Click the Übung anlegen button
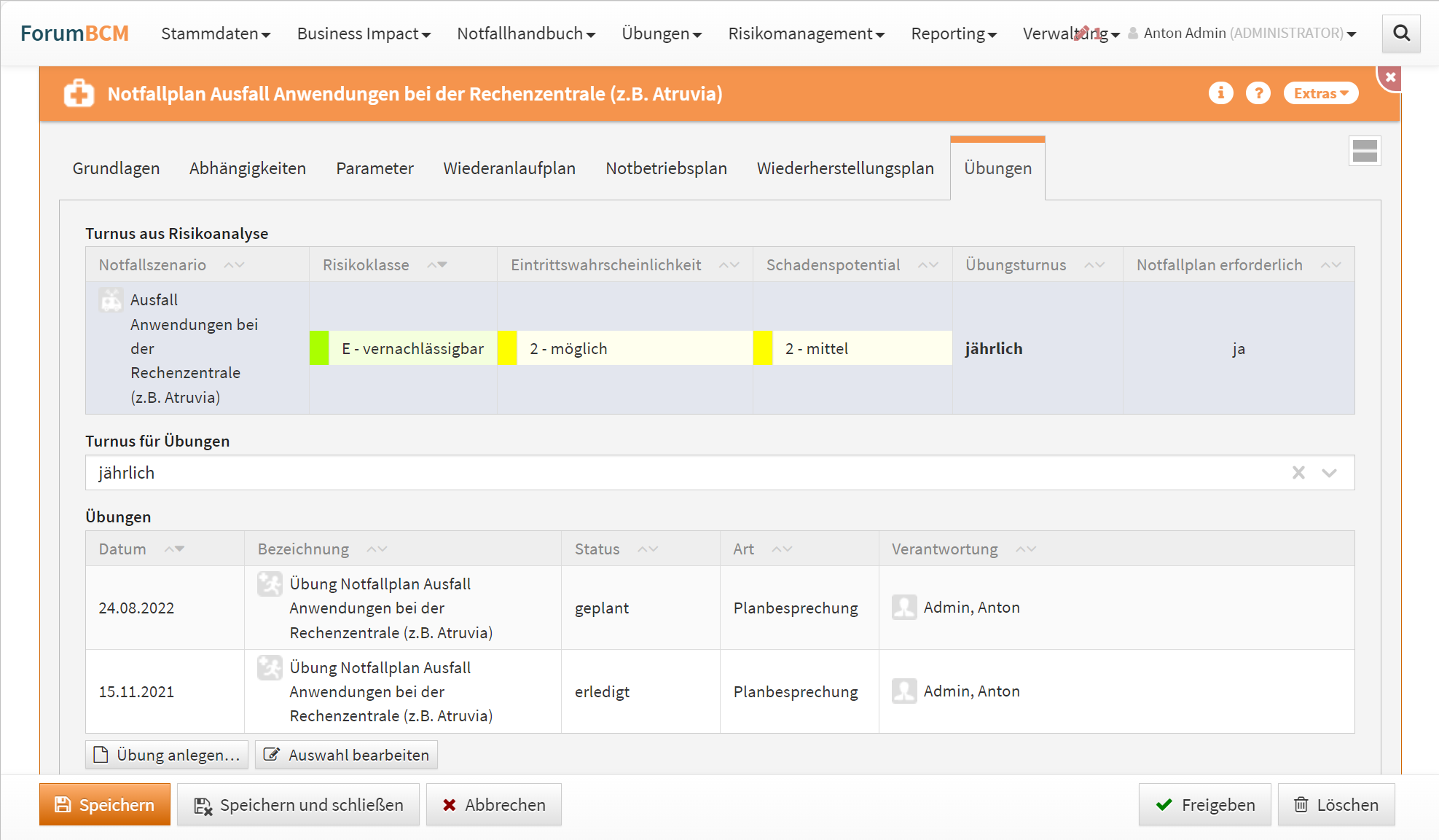This screenshot has width=1439, height=840. point(167,755)
